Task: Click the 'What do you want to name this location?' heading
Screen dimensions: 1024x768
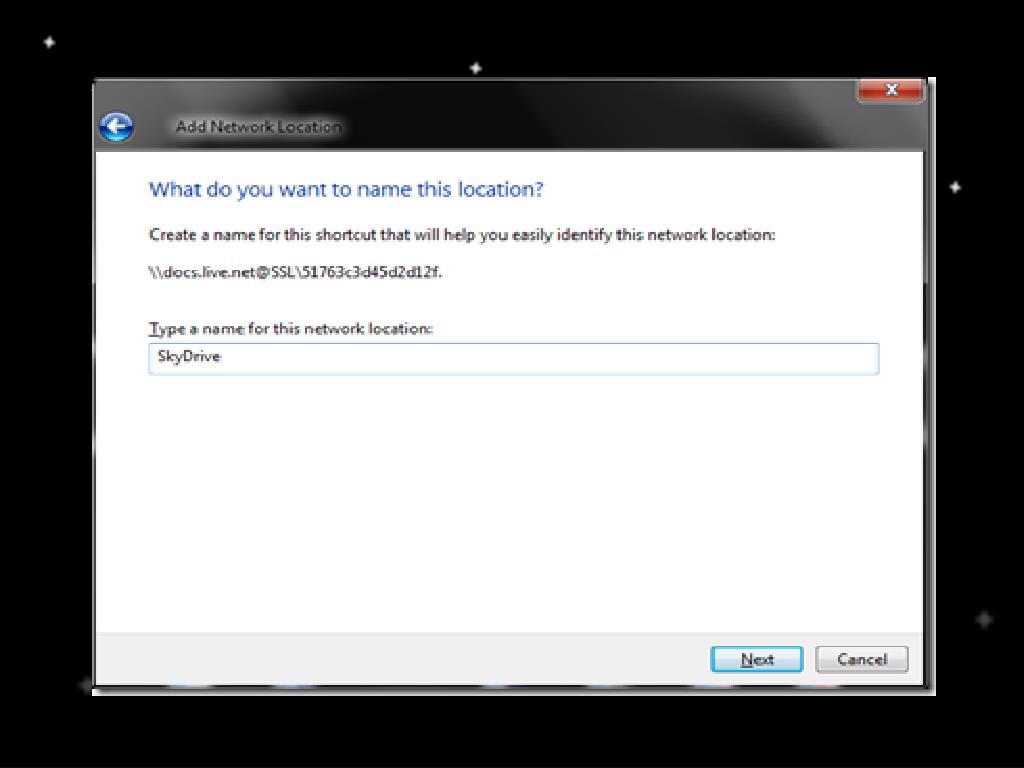Action: pos(346,189)
